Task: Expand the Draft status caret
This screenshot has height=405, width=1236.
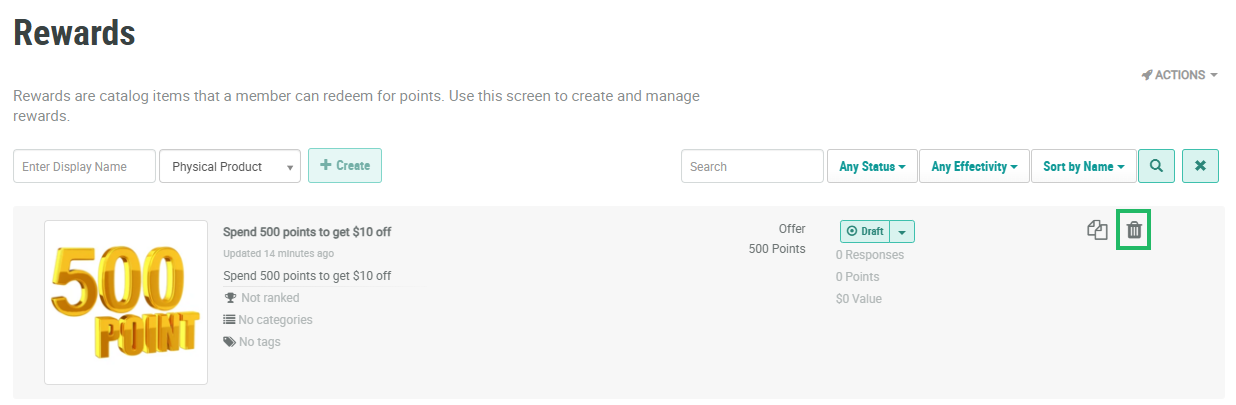Action: coord(902,232)
